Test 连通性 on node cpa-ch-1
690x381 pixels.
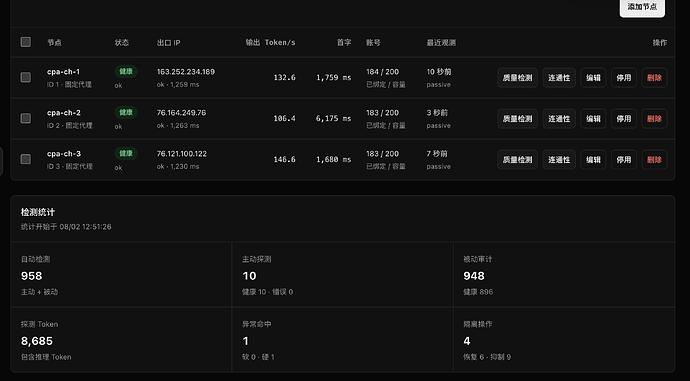[559, 78]
